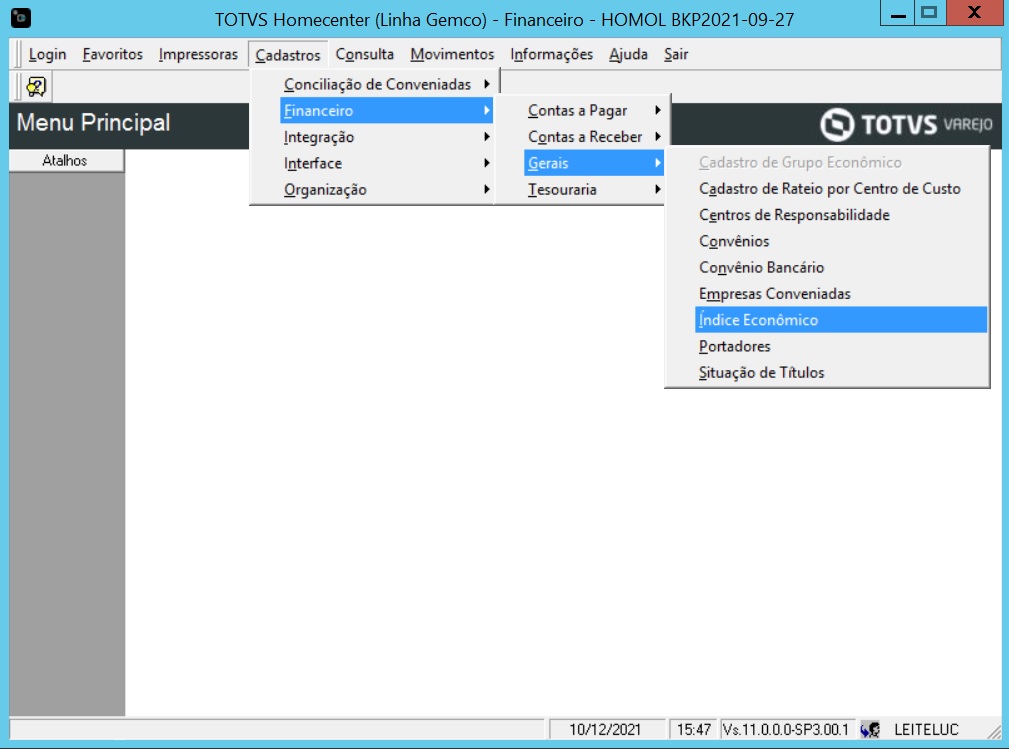Minimize the TOTVS Homecenter window
This screenshot has height=749, width=1009.
coord(898,13)
